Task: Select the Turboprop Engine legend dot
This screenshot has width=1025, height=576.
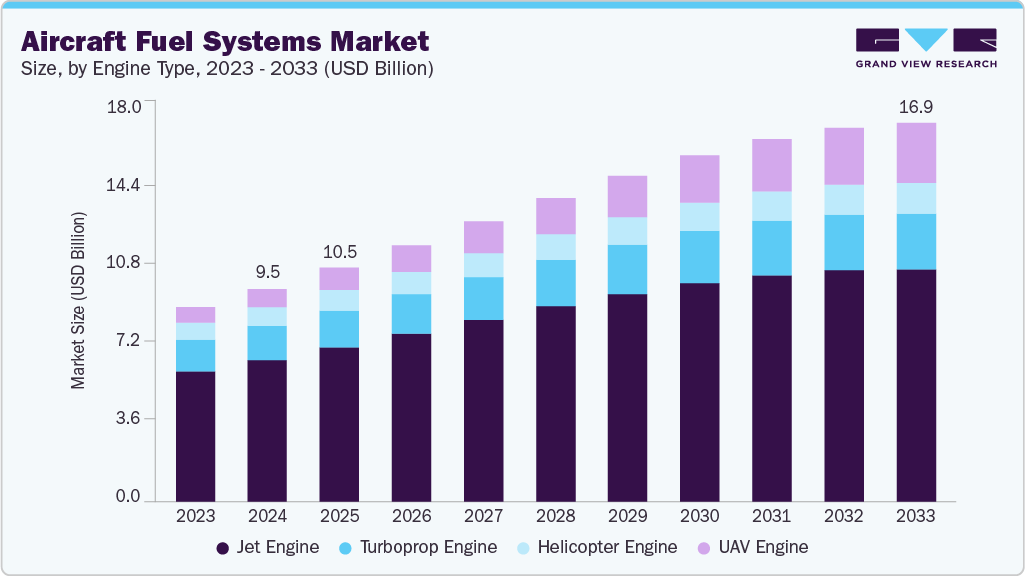Action: click(x=345, y=547)
